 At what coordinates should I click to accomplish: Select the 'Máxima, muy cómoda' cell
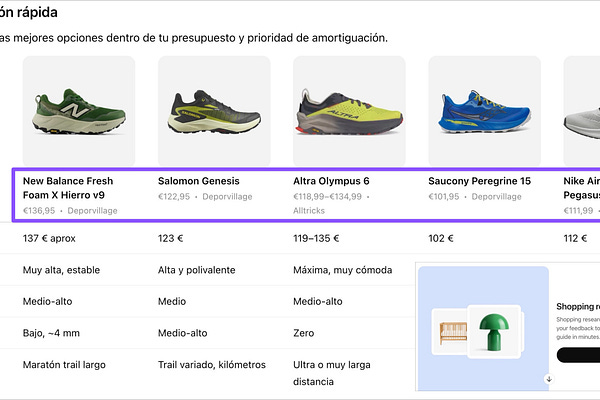tap(342, 270)
